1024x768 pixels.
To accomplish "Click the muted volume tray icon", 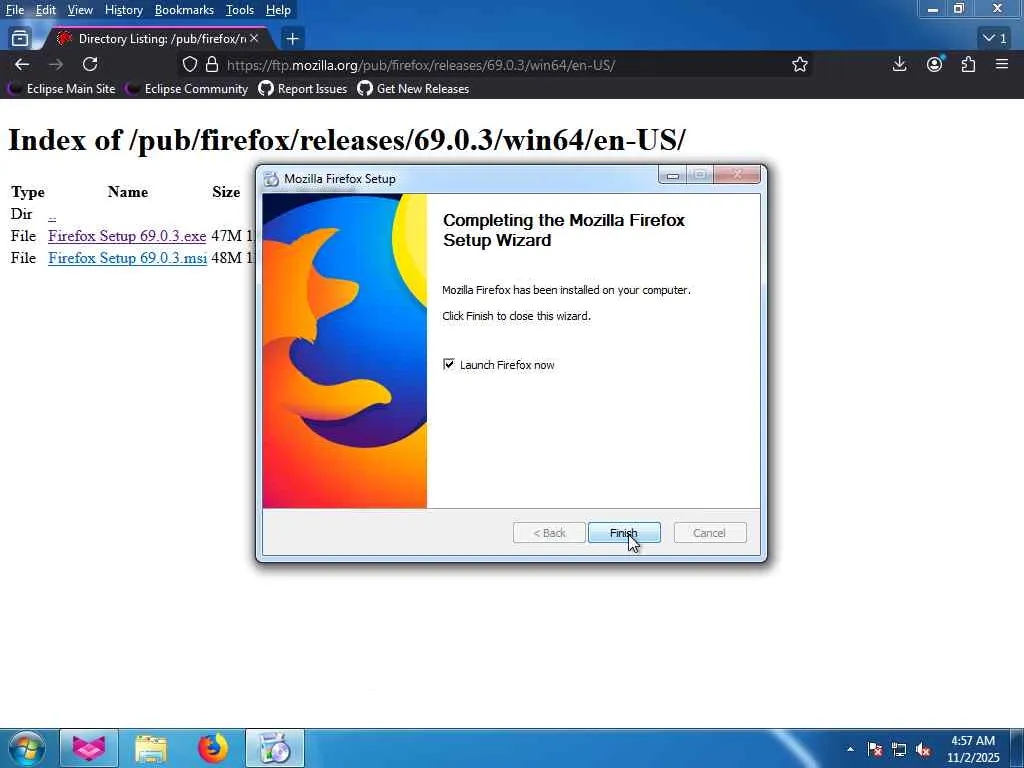I will point(923,750).
